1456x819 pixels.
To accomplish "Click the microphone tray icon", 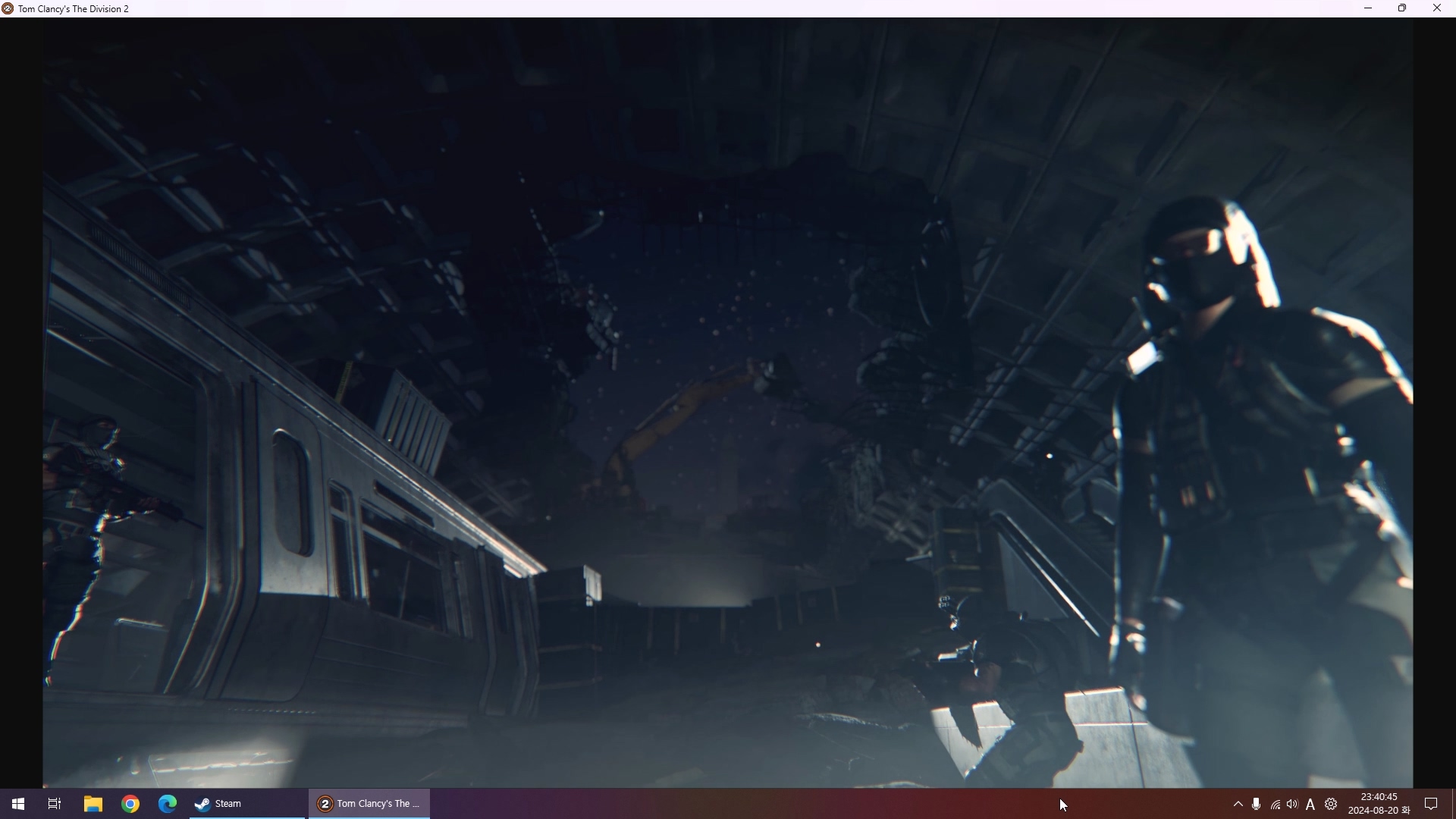I will pos(1257,804).
